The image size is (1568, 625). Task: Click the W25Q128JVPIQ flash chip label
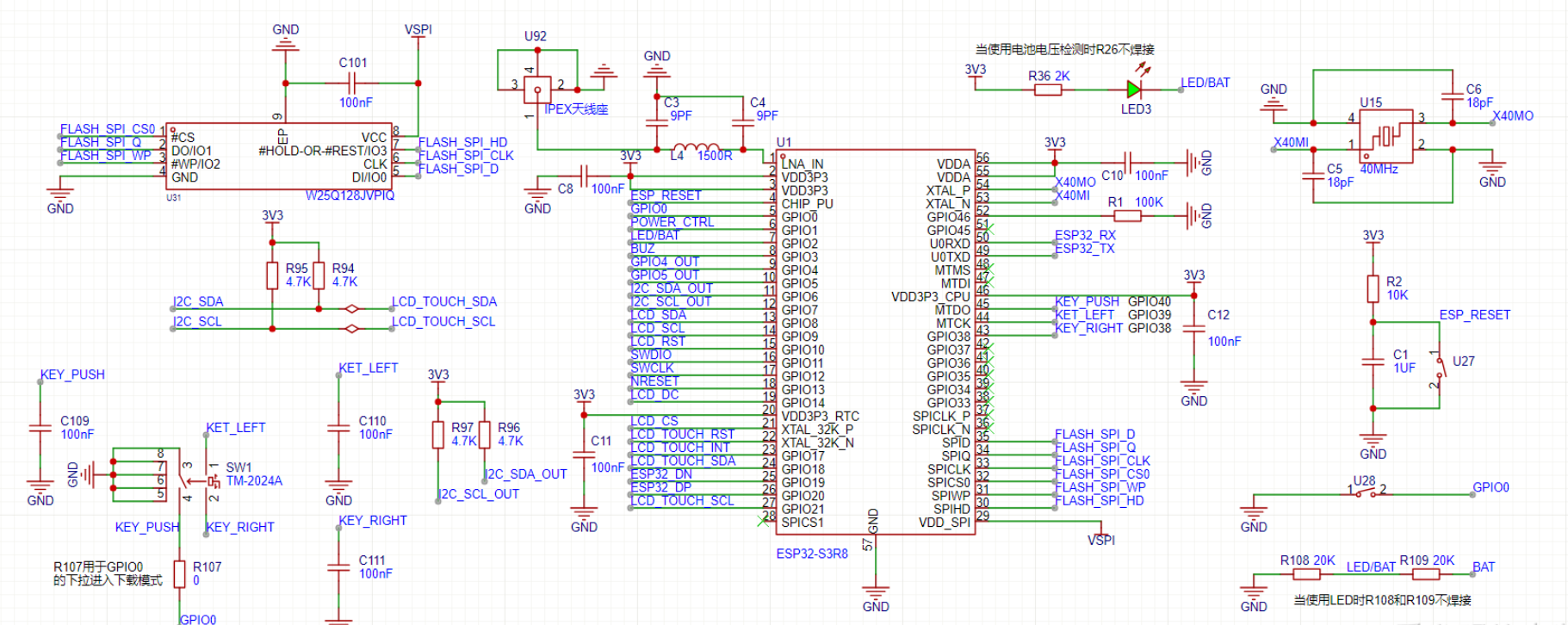pyautogui.click(x=350, y=195)
